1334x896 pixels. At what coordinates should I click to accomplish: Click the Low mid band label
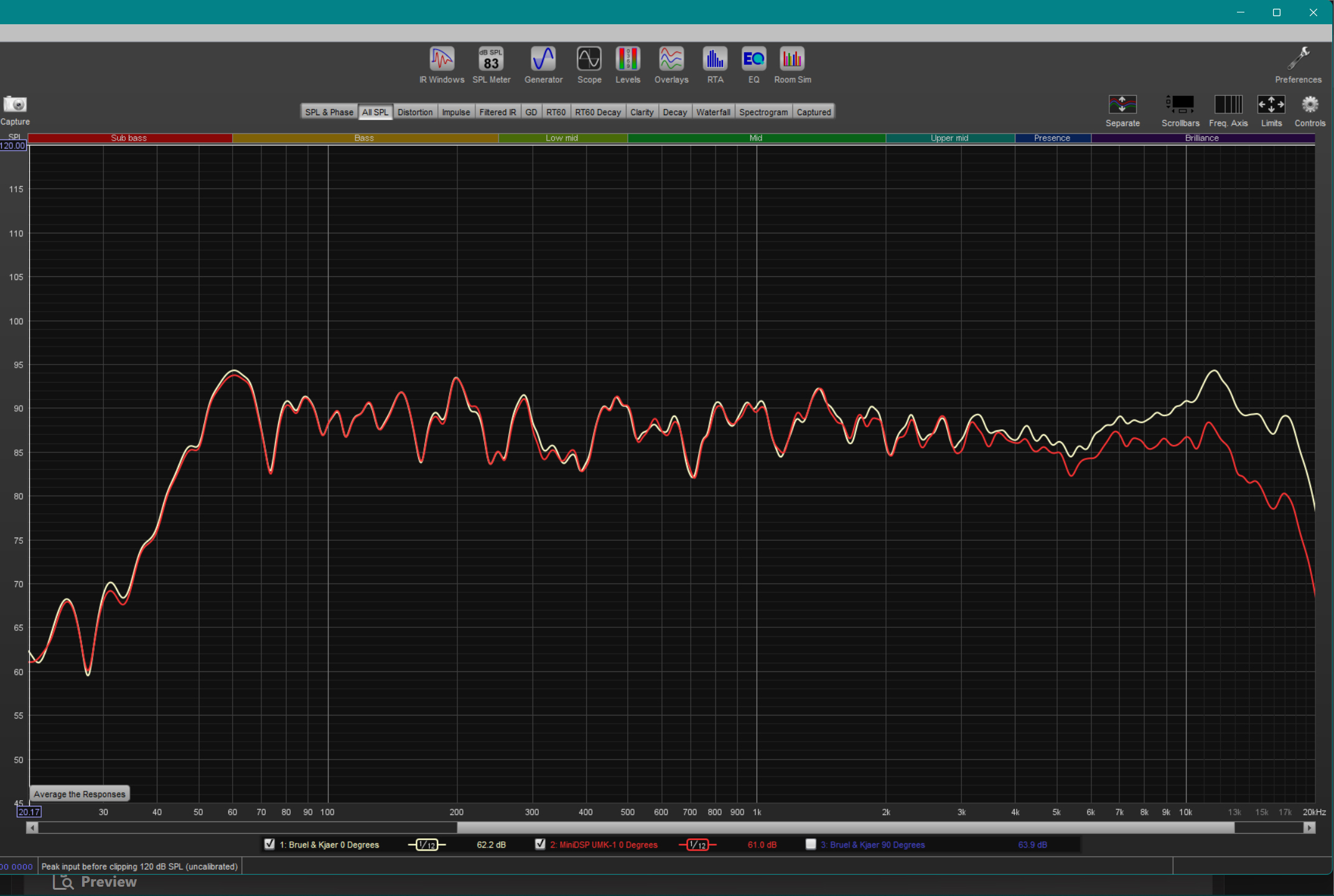[562, 138]
